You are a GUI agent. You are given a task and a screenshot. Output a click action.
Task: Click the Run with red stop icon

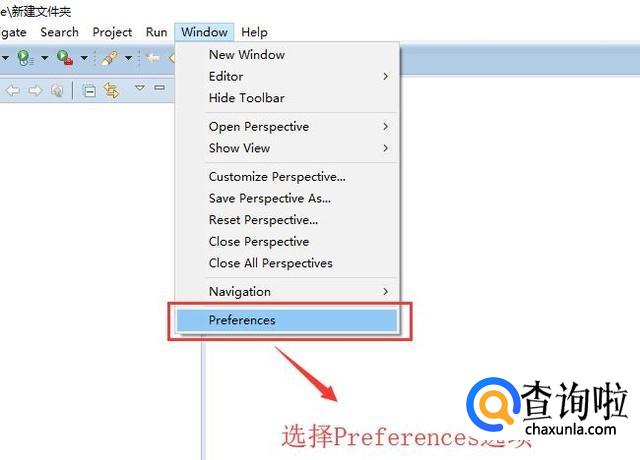point(64,58)
